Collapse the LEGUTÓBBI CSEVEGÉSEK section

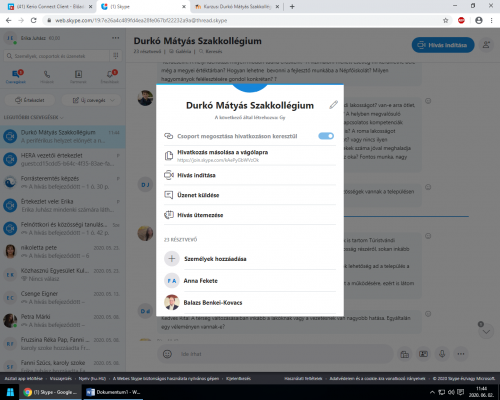pos(33,117)
